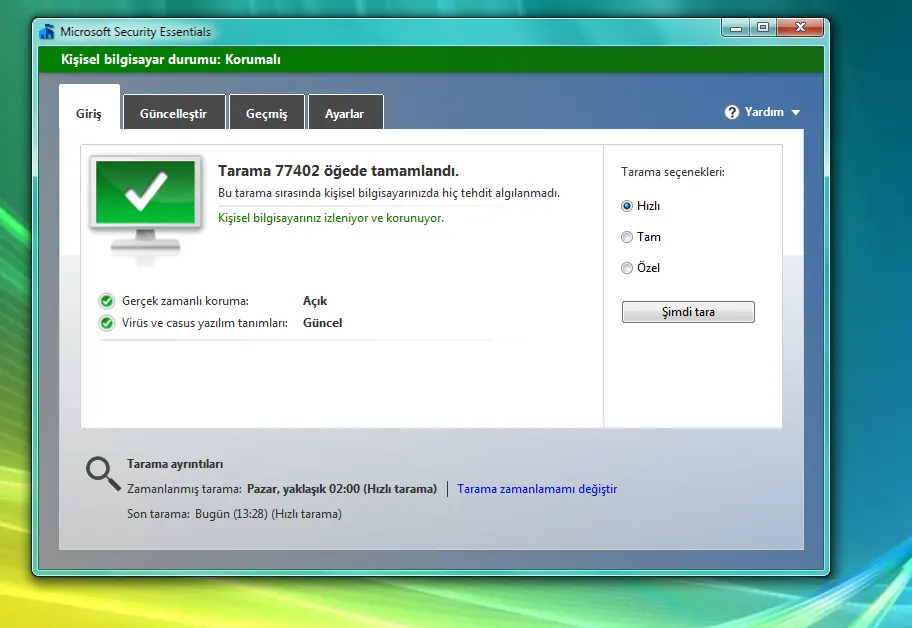Click the magnifying glass scan details icon
This screenshot has width=912, height=628.
click(x=103, y=473)
